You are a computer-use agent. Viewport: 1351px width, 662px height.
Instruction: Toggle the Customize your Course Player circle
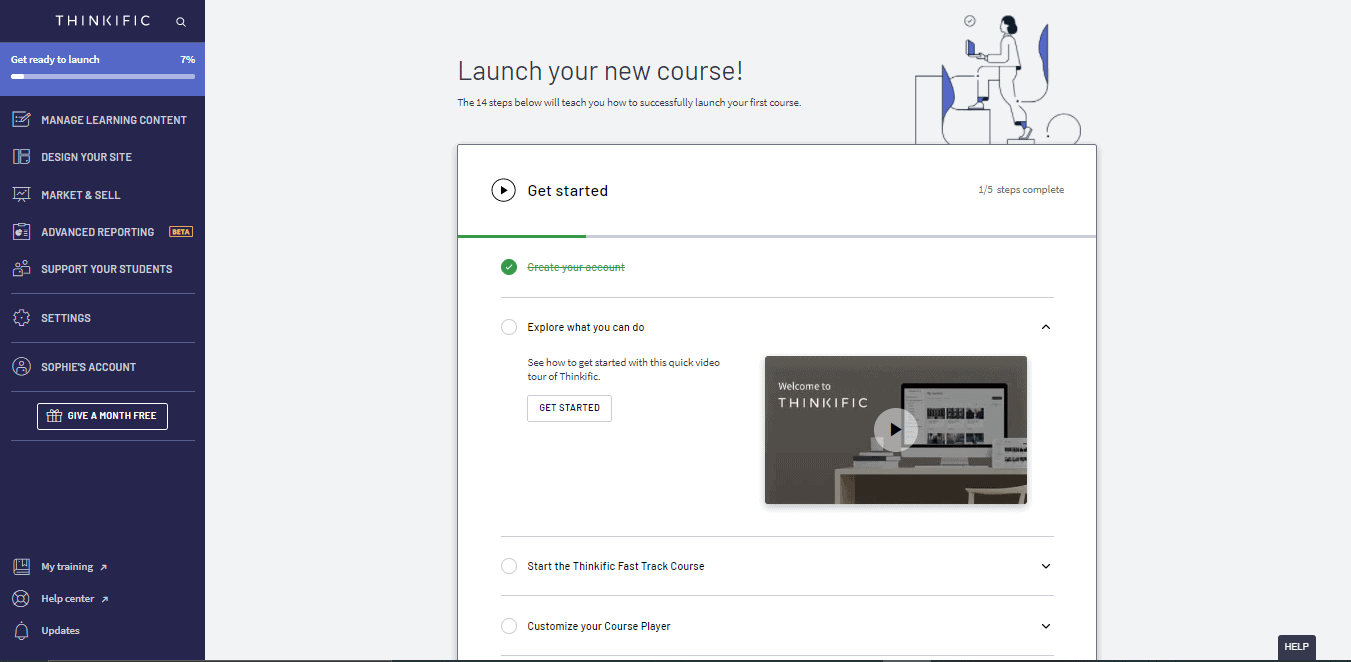coord(509,626)
